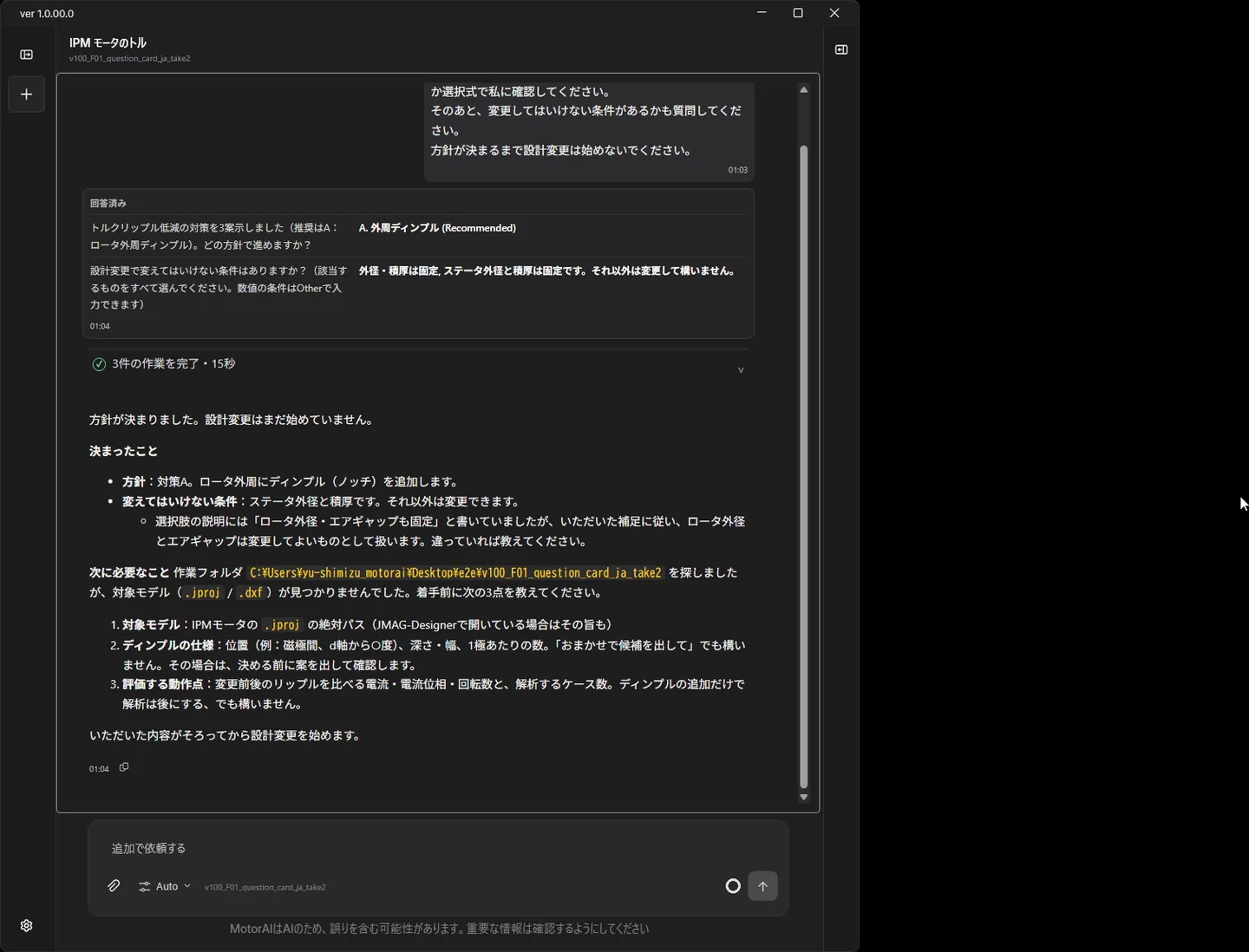Click the IPM モータのトル conversation title
This screenshot has width=1249, height=952.
tap(108, 42)
